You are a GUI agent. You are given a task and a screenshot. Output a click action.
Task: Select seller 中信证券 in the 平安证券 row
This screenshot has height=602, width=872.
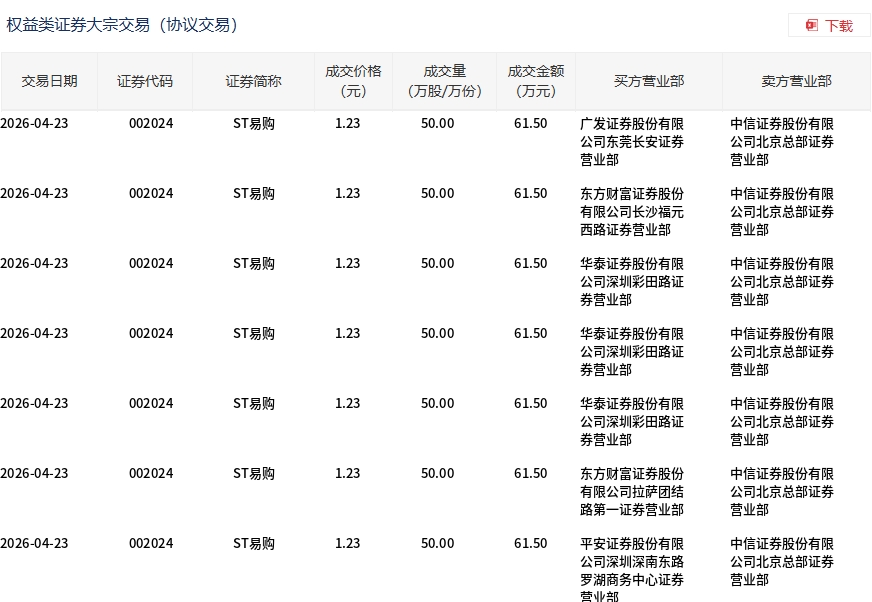782,562
